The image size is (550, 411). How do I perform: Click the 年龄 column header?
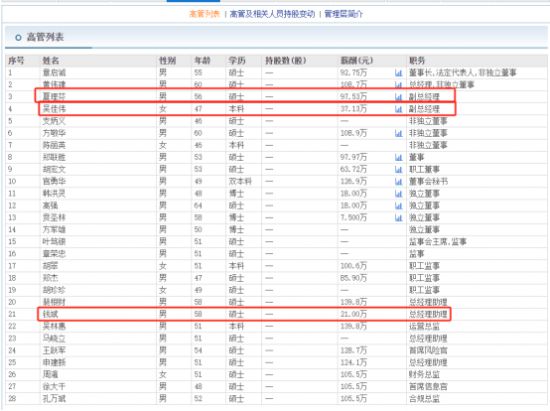202,61
